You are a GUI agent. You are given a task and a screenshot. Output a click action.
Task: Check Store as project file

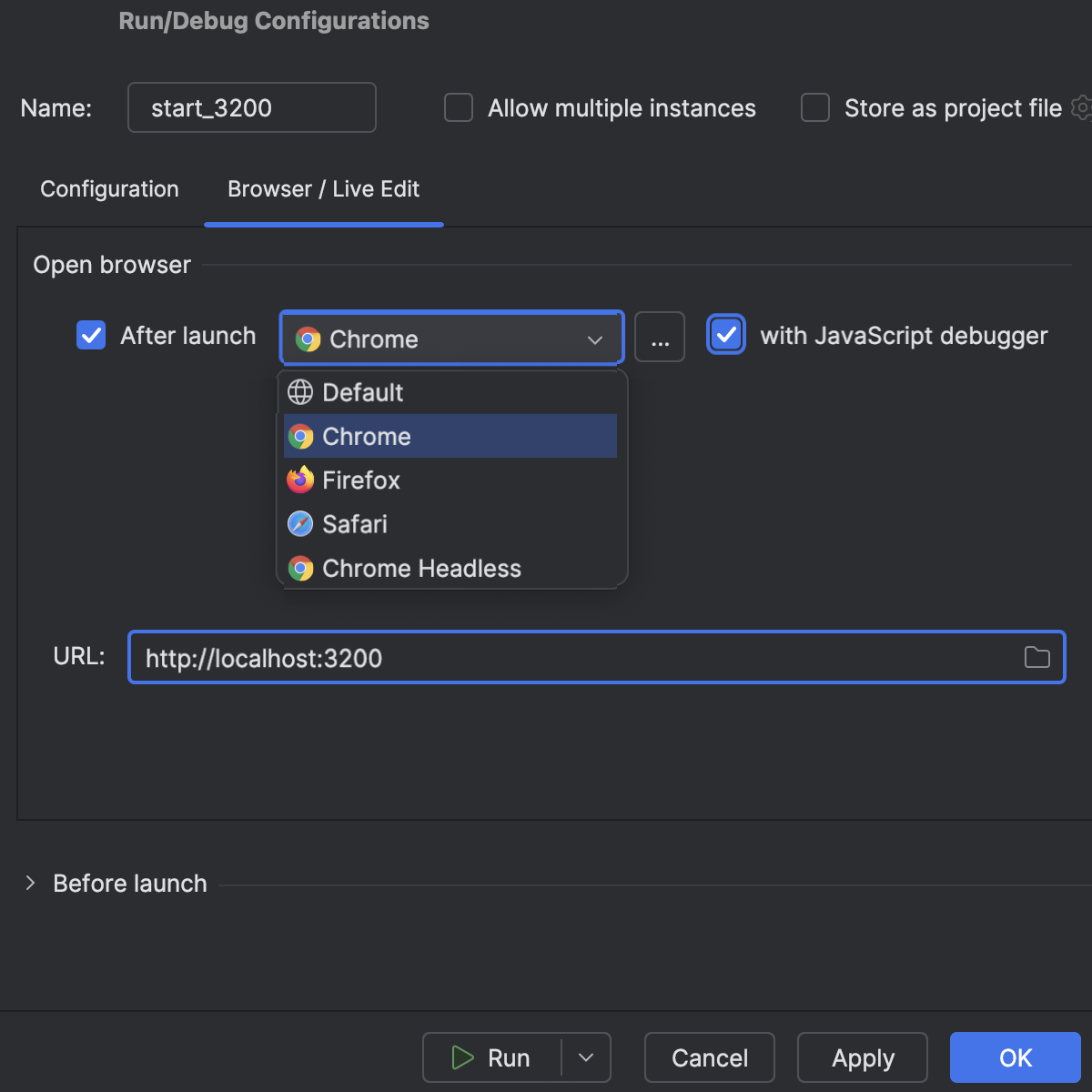(814, 107)
